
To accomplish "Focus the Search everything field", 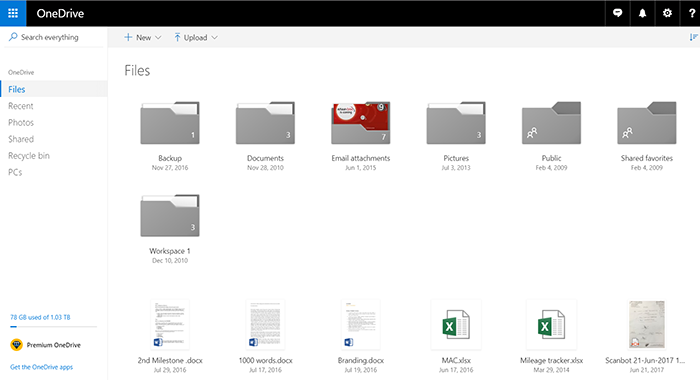I will click(54, 37).
